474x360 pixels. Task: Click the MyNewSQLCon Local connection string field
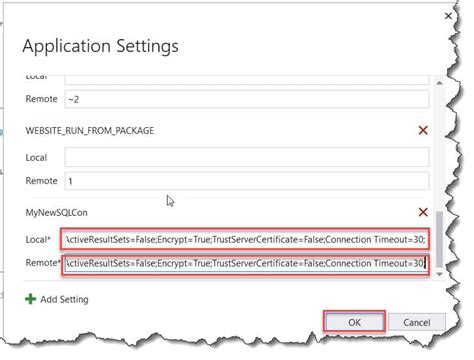[x=245, y=239]
